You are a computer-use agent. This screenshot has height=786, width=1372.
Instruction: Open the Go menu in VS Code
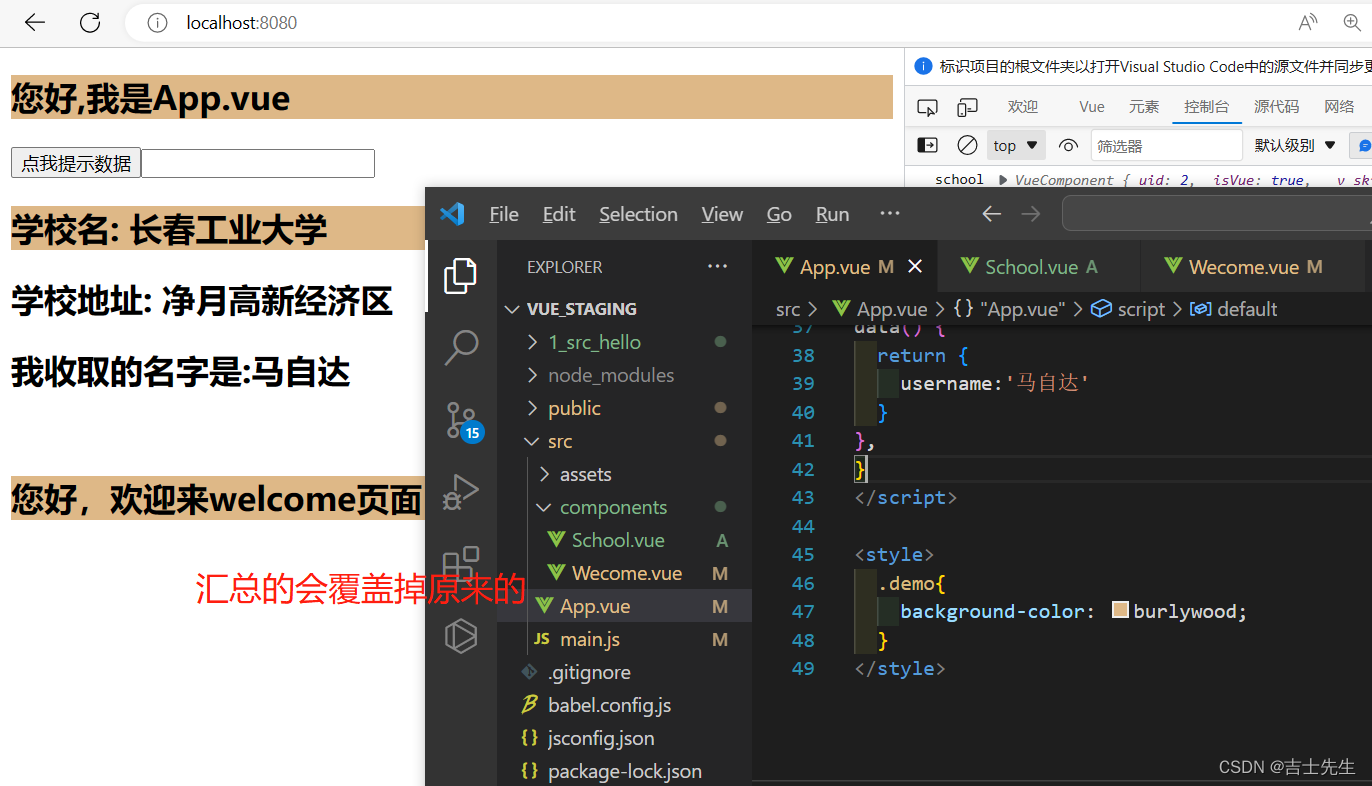click(x=779, y=214)
